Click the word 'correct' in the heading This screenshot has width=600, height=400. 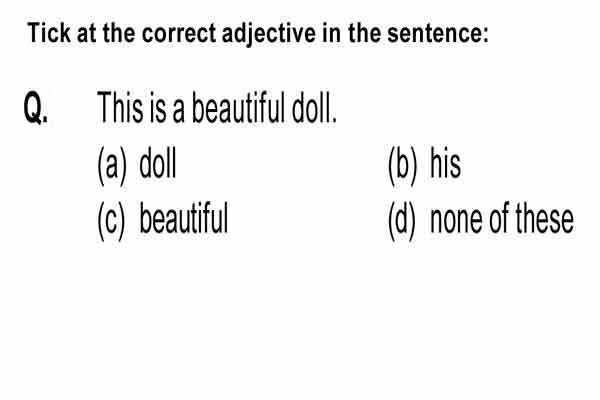coord(178,34)
